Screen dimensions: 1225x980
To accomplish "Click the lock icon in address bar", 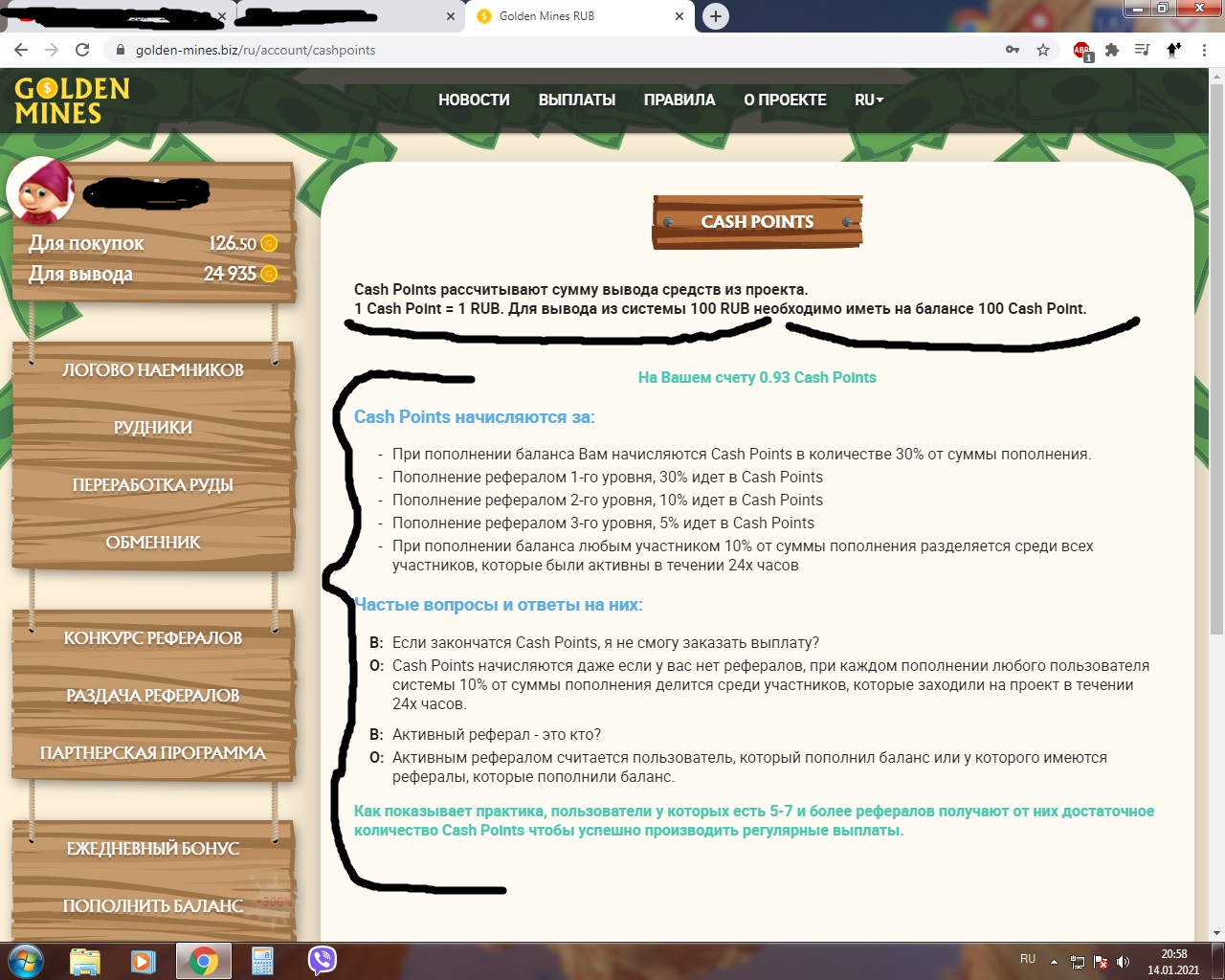I will click(121, 50).
